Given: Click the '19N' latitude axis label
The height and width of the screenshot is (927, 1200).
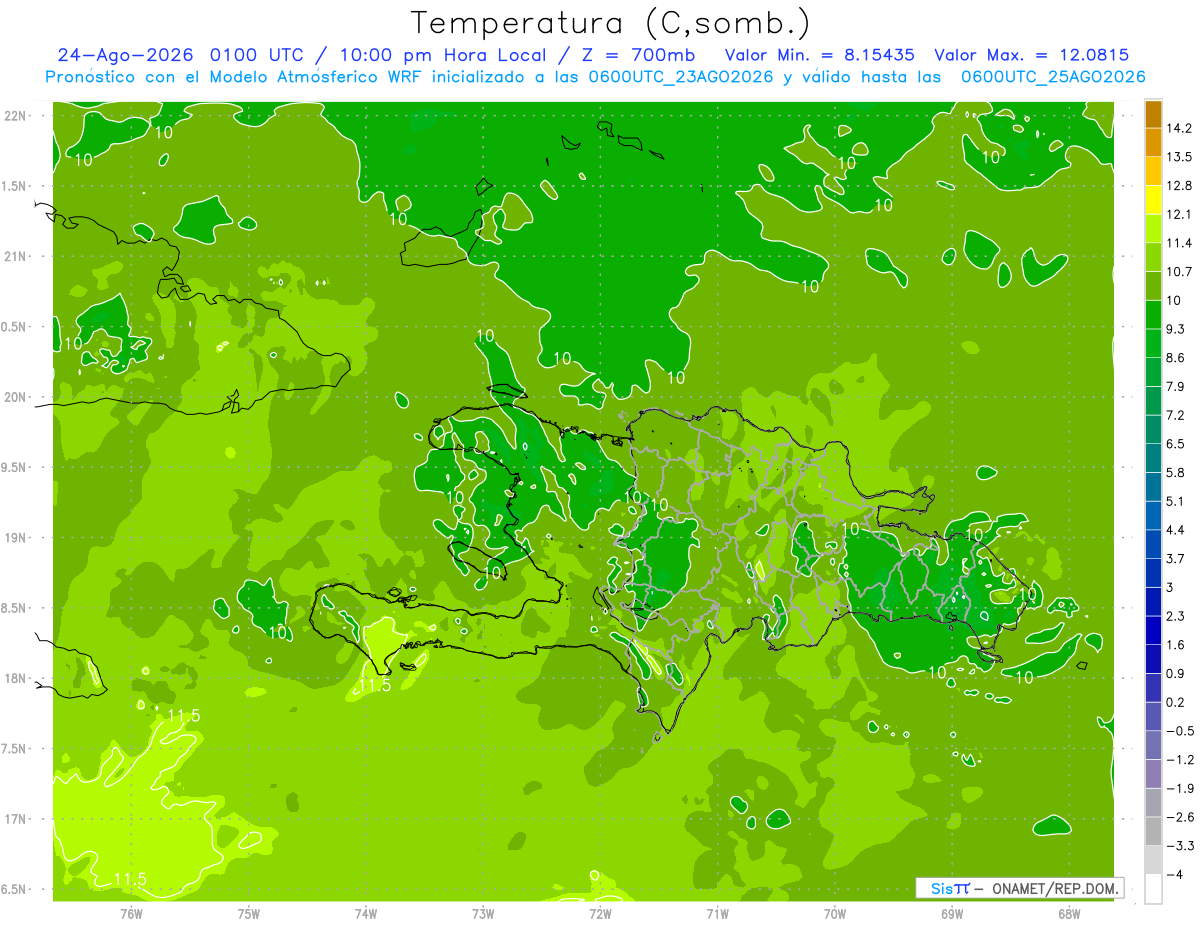Looking at the screenshot, I should [15, 538].
